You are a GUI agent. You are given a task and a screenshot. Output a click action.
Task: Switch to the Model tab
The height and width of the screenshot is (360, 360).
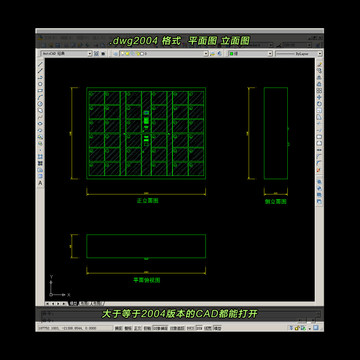point(74,303)
